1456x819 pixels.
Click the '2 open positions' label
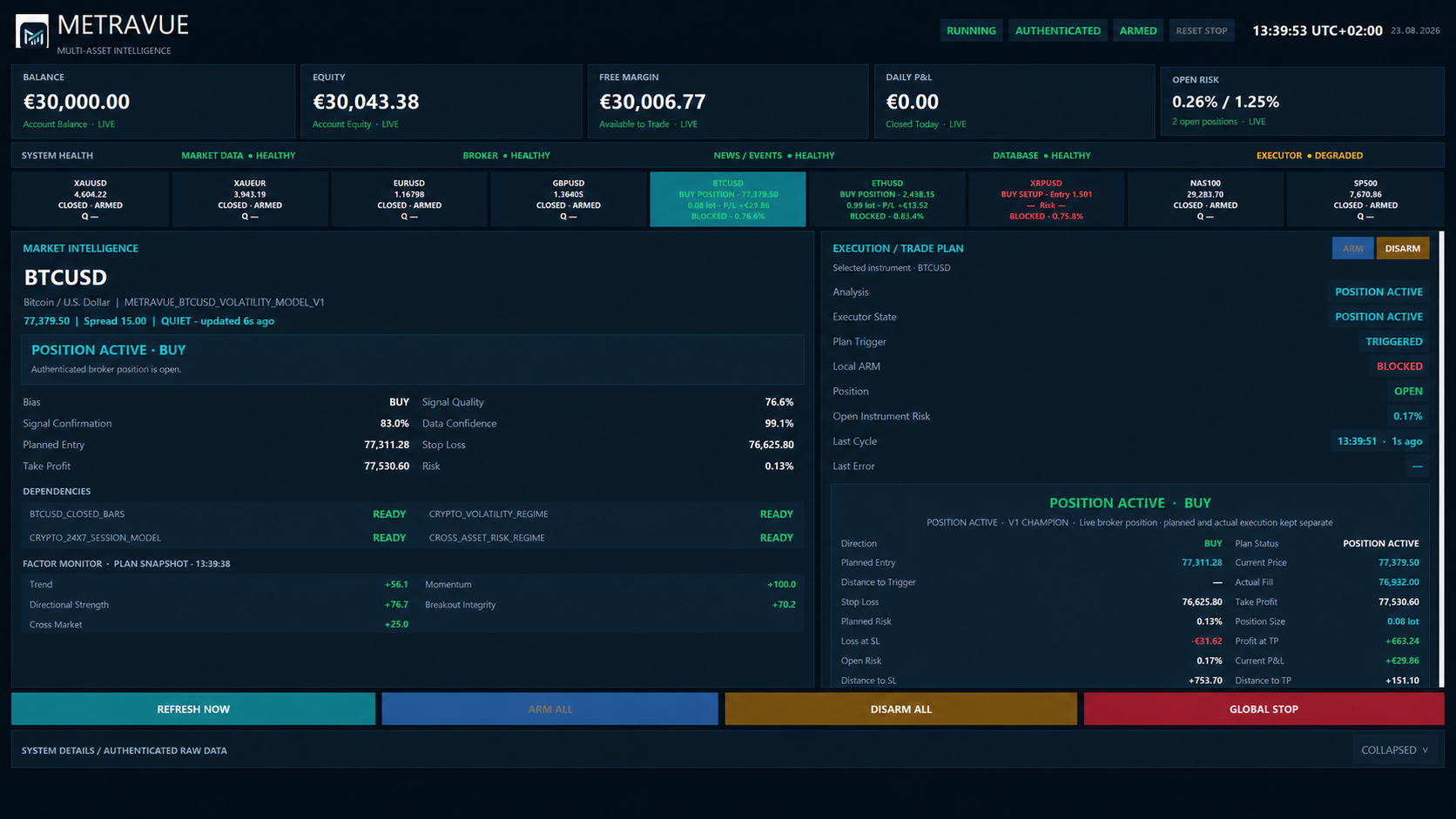tap(1204, 122)
